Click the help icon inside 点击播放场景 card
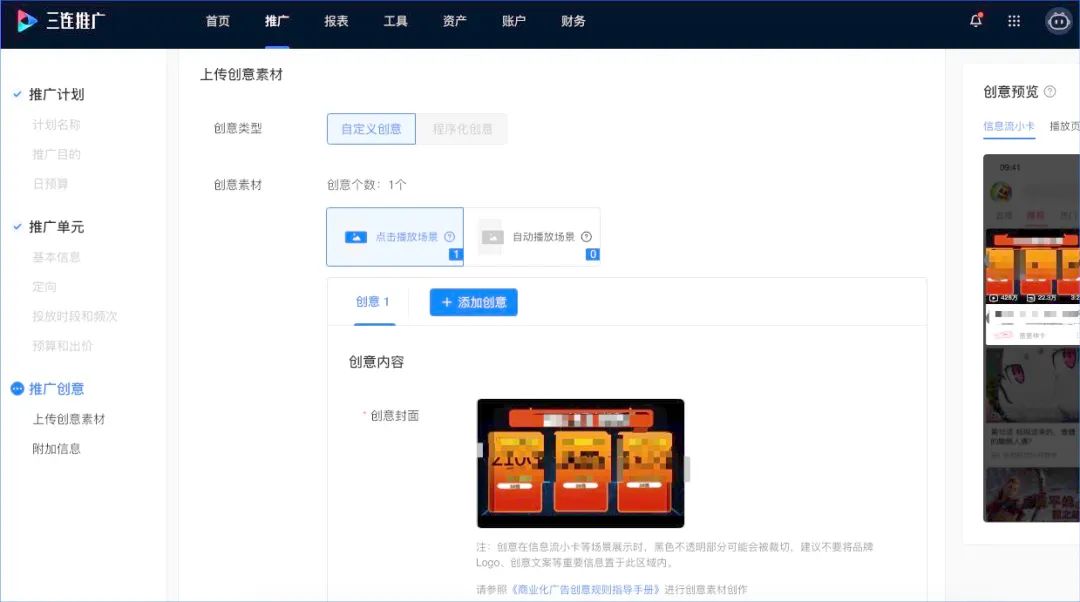This screenshot has width=1080, height=602. coord(450,237)
